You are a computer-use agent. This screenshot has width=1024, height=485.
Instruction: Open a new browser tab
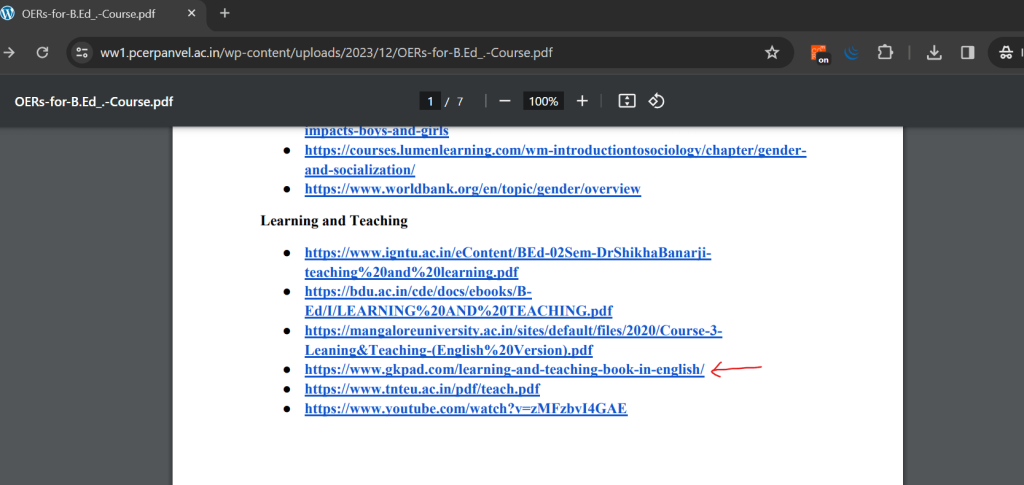click(225, 13)
